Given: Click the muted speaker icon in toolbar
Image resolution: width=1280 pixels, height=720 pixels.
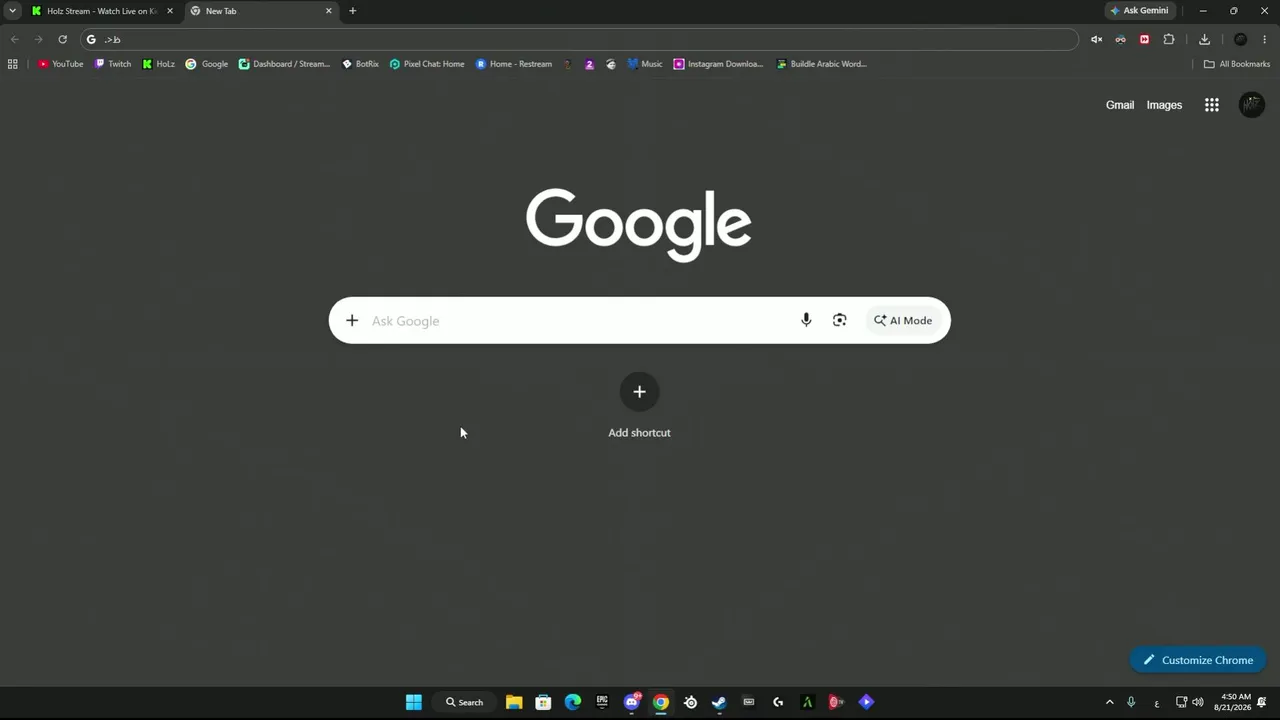Looking at the screenshot, I should coord(1096,39).
